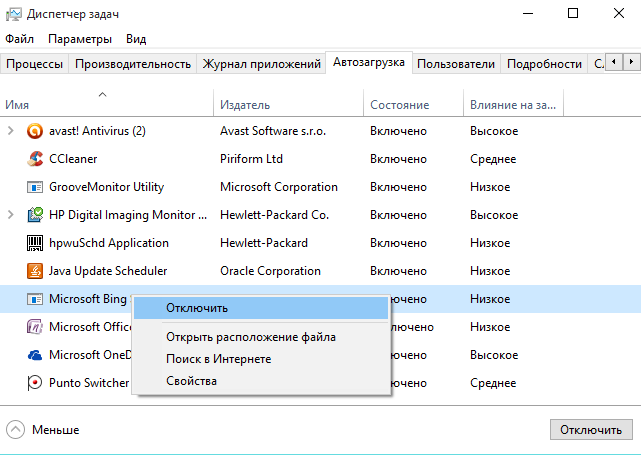Click the Microsoft Bing row icon
This screenshot has width=641, height=455.
point(35,299)
